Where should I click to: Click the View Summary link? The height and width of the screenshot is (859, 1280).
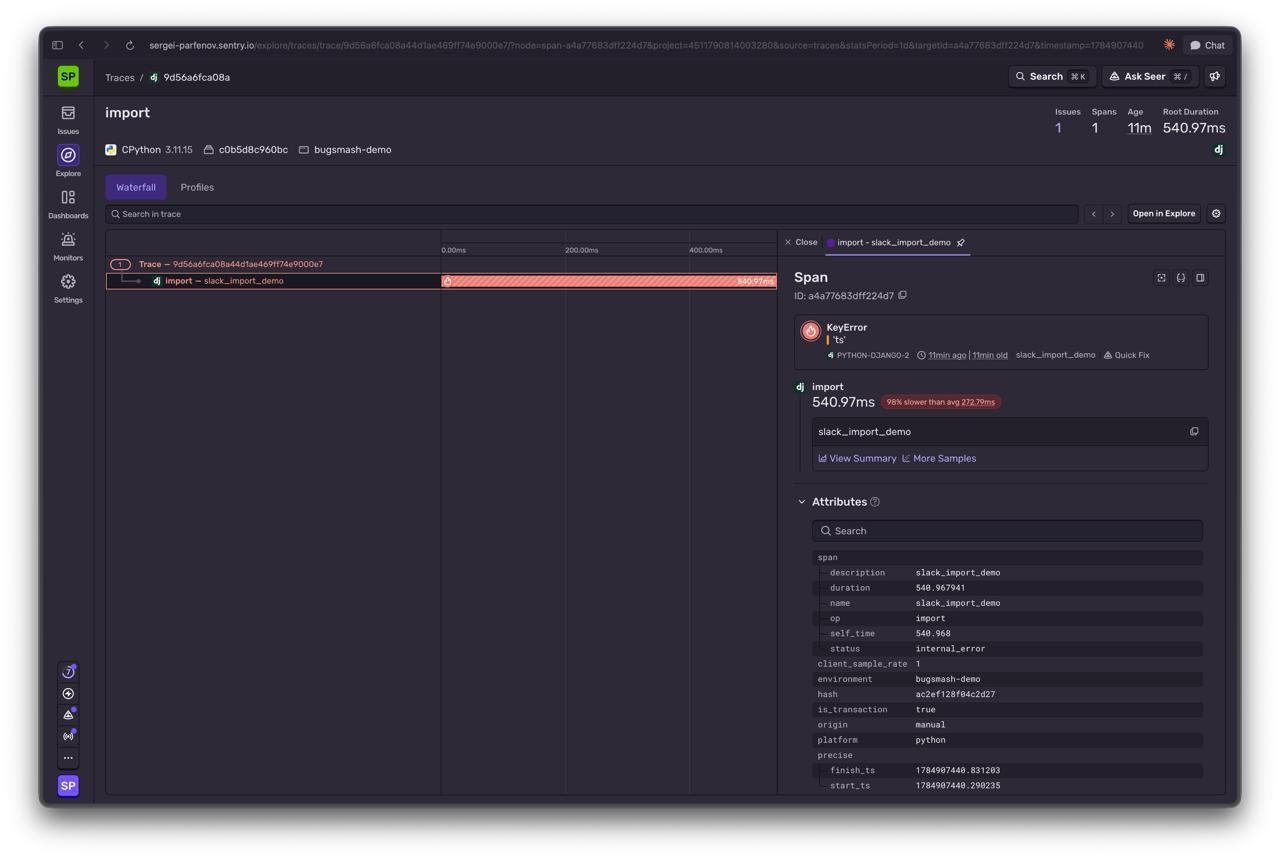coord(857,458)
